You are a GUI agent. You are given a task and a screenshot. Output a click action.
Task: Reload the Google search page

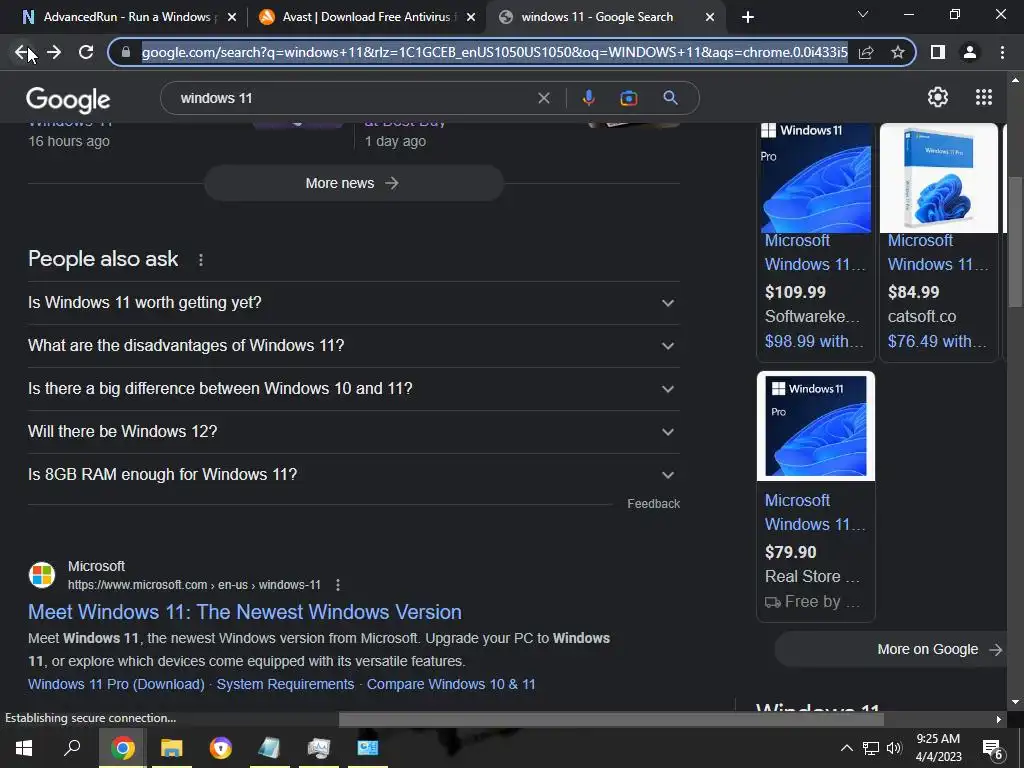tap(86, 52)
